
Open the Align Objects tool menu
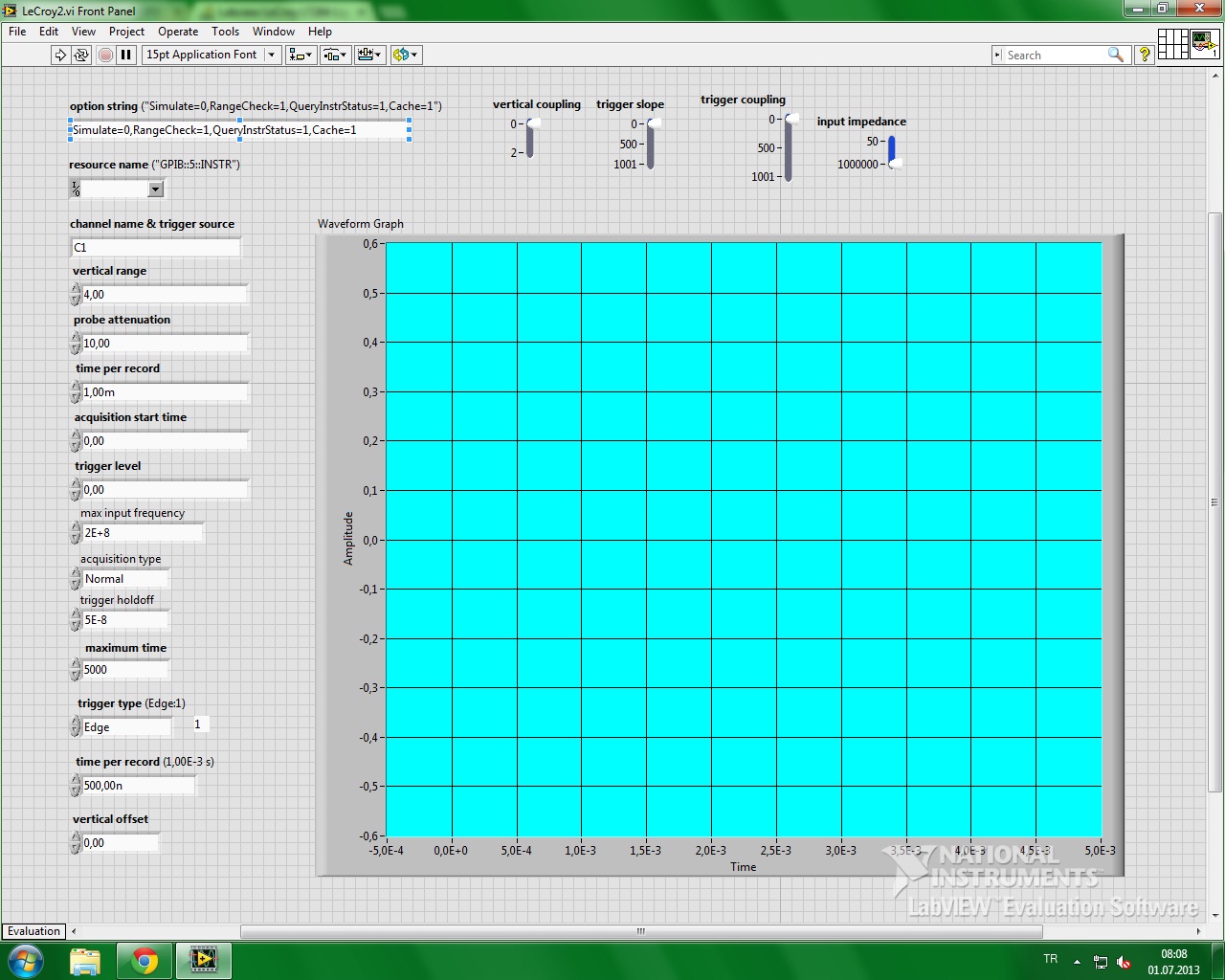pyautogui.click(x=301, y=56)
